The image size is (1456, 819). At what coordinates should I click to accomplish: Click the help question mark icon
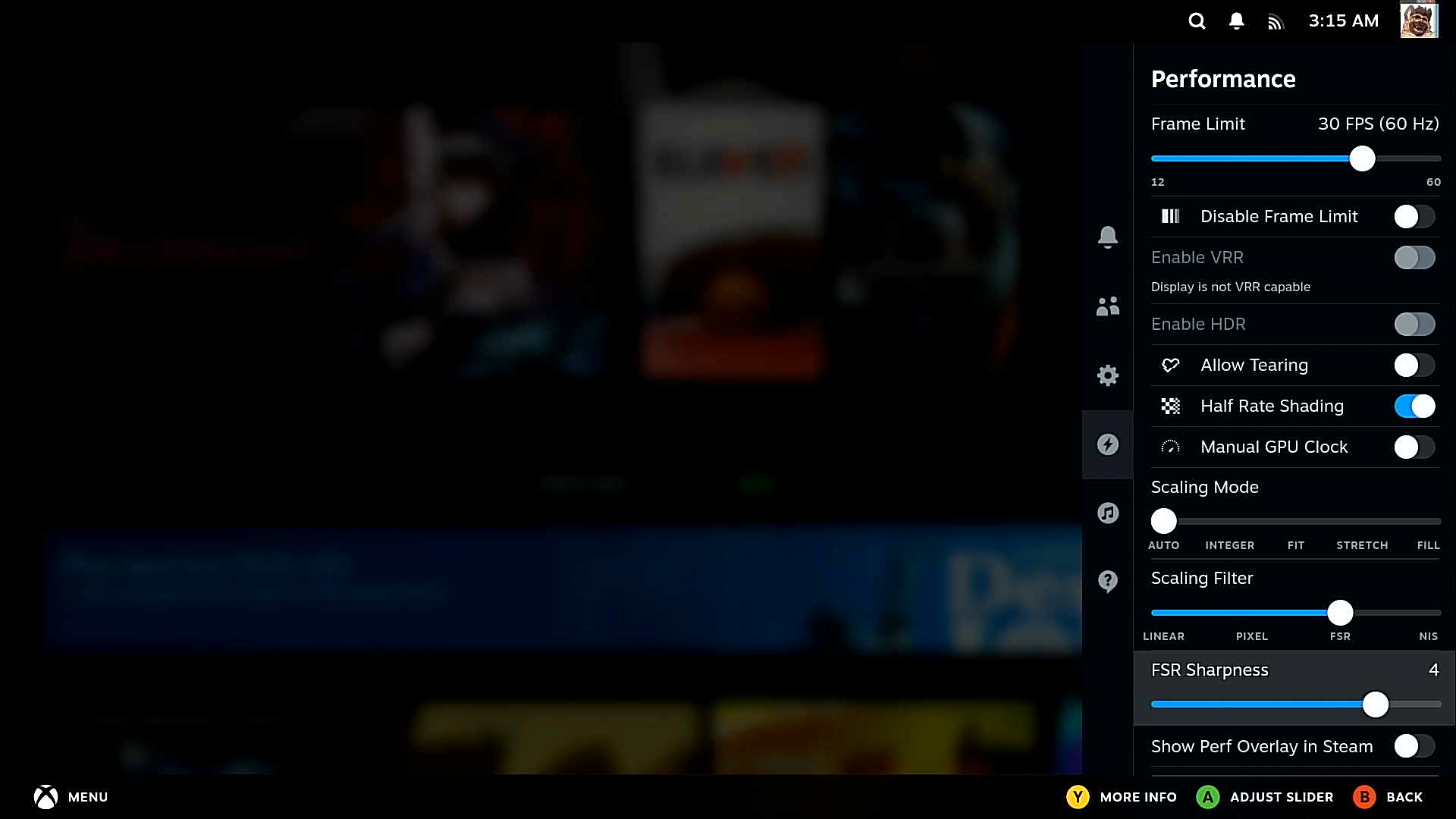tap(1108, 581)
